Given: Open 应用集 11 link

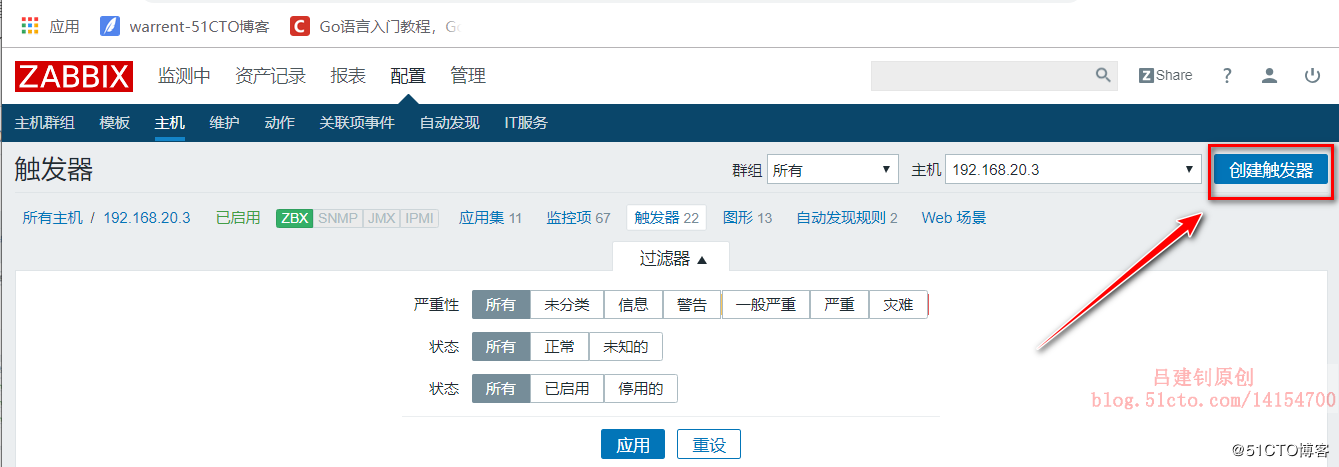Looking at the screenshot, I should [490, 217].
